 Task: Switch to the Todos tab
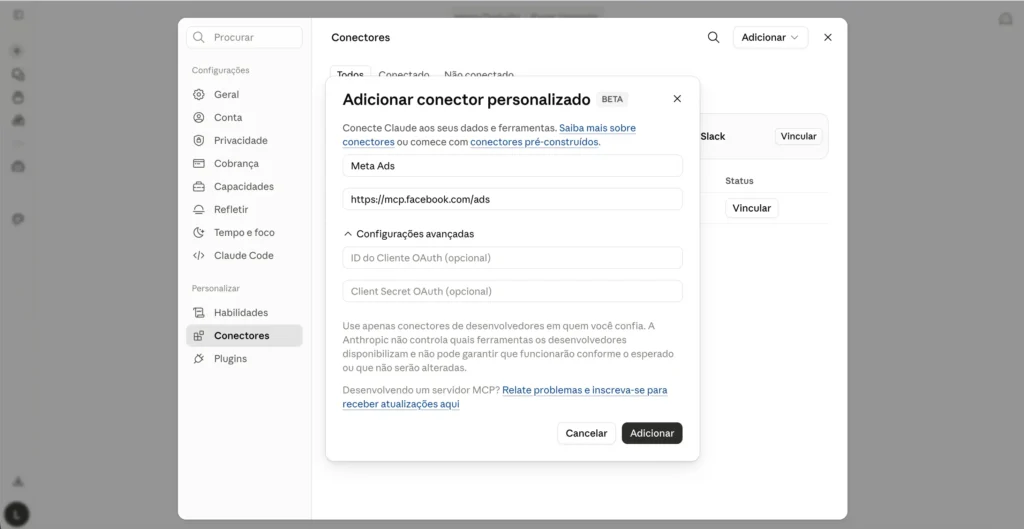(x=351, y=74)
